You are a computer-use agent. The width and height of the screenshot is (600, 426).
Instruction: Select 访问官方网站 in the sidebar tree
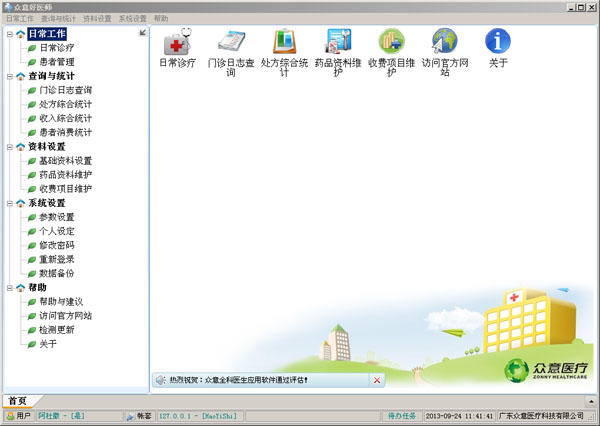coord(65,316)
